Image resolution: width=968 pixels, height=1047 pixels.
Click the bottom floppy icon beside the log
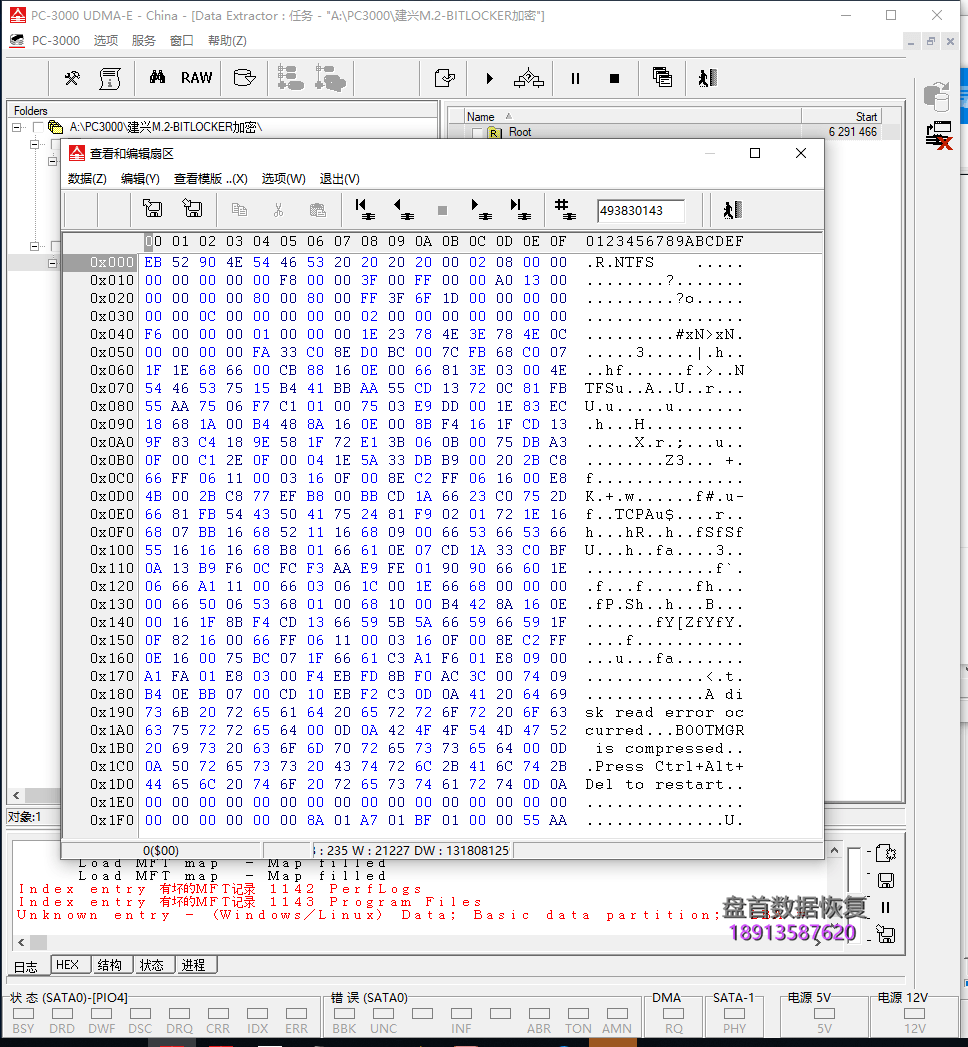[886, 934]
